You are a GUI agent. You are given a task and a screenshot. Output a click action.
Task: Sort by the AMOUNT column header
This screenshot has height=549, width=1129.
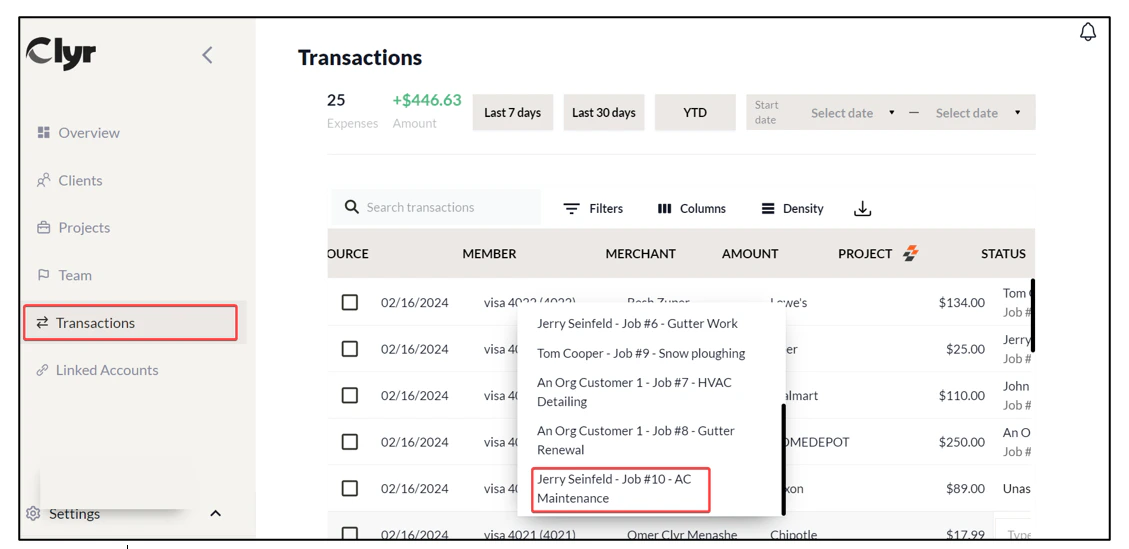[750, 254]
